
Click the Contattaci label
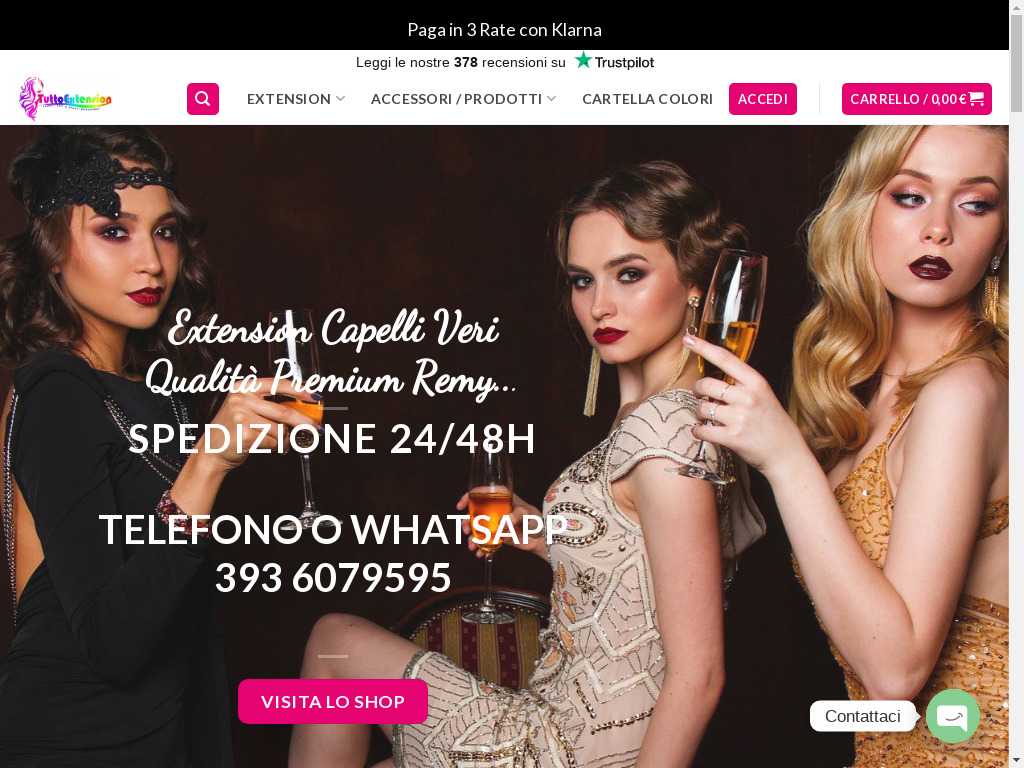pos(862,716)
